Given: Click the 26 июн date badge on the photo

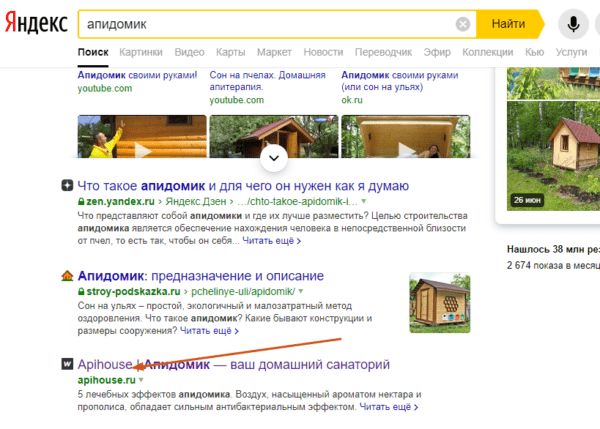Looking at the screenshot, I should [x=527, y=200].
